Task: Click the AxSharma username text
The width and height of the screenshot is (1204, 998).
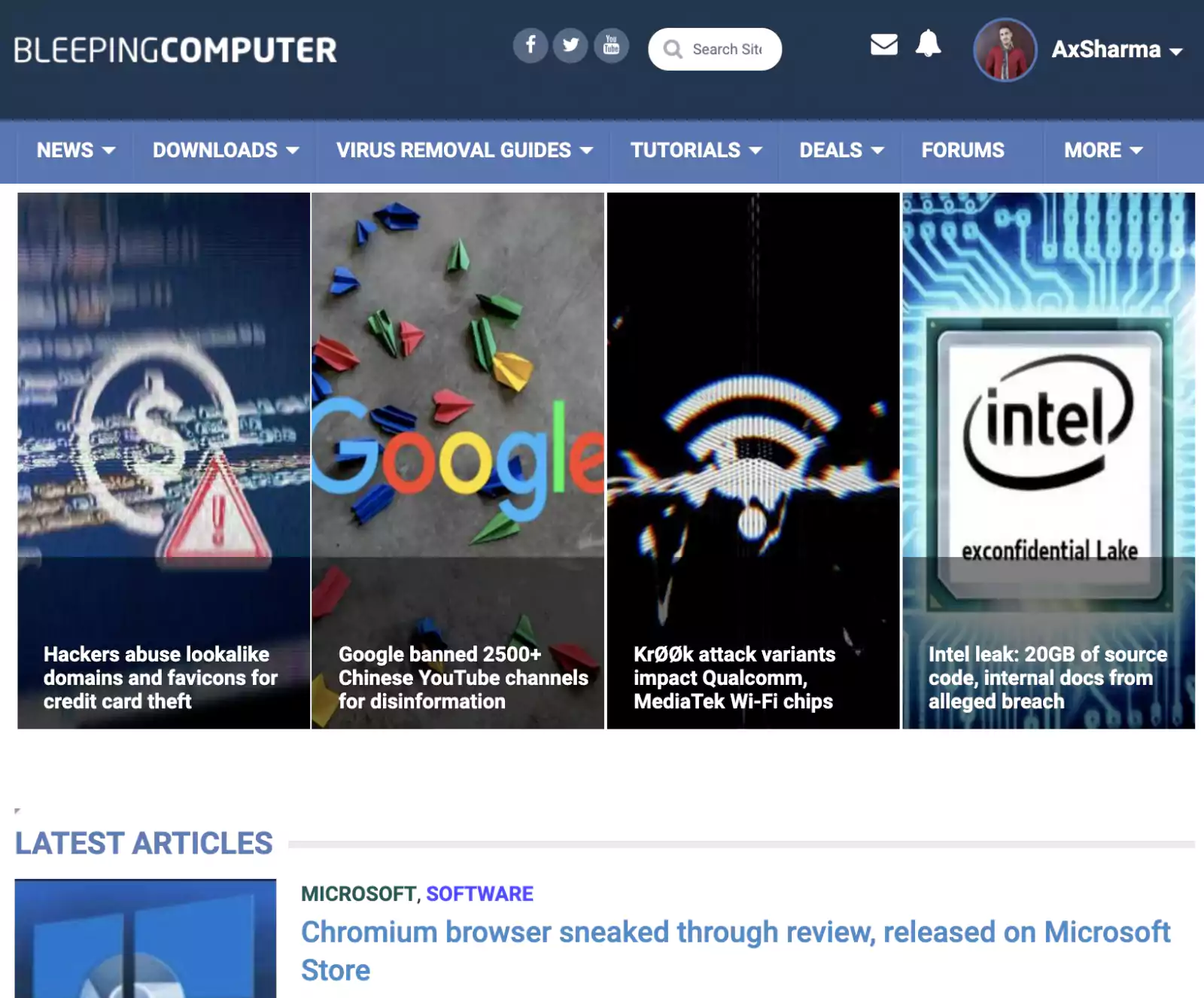Action: tap(1106, 50)
